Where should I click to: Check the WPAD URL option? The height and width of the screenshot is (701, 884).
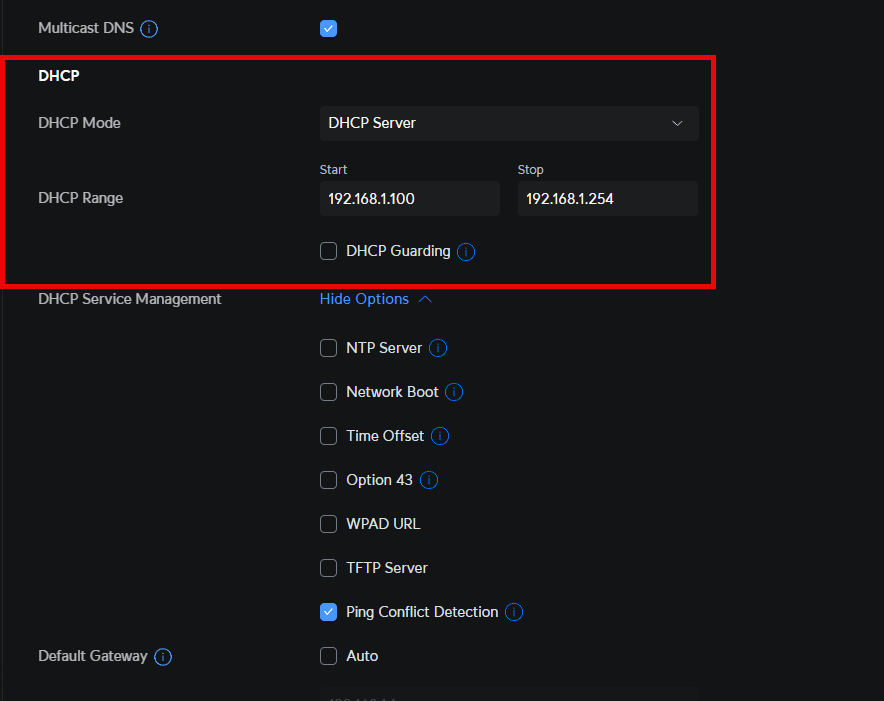coord(328,524)
